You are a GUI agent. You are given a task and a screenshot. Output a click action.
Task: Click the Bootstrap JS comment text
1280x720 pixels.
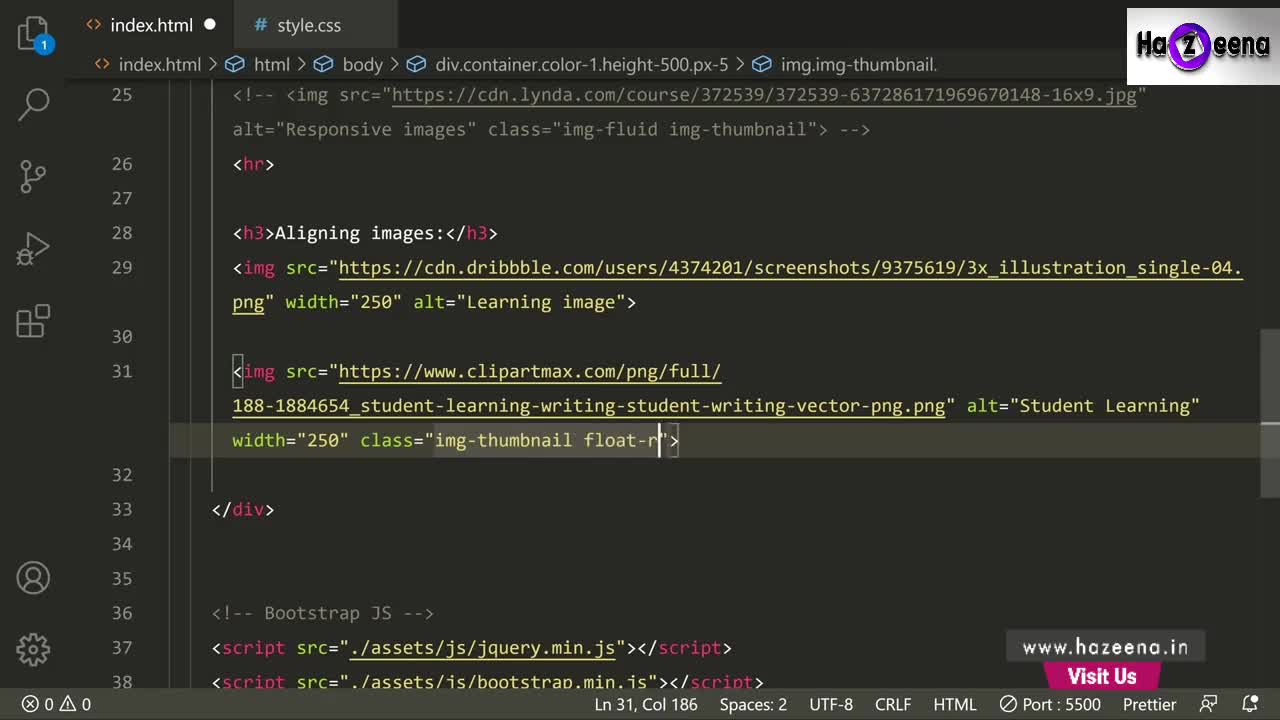323,613
